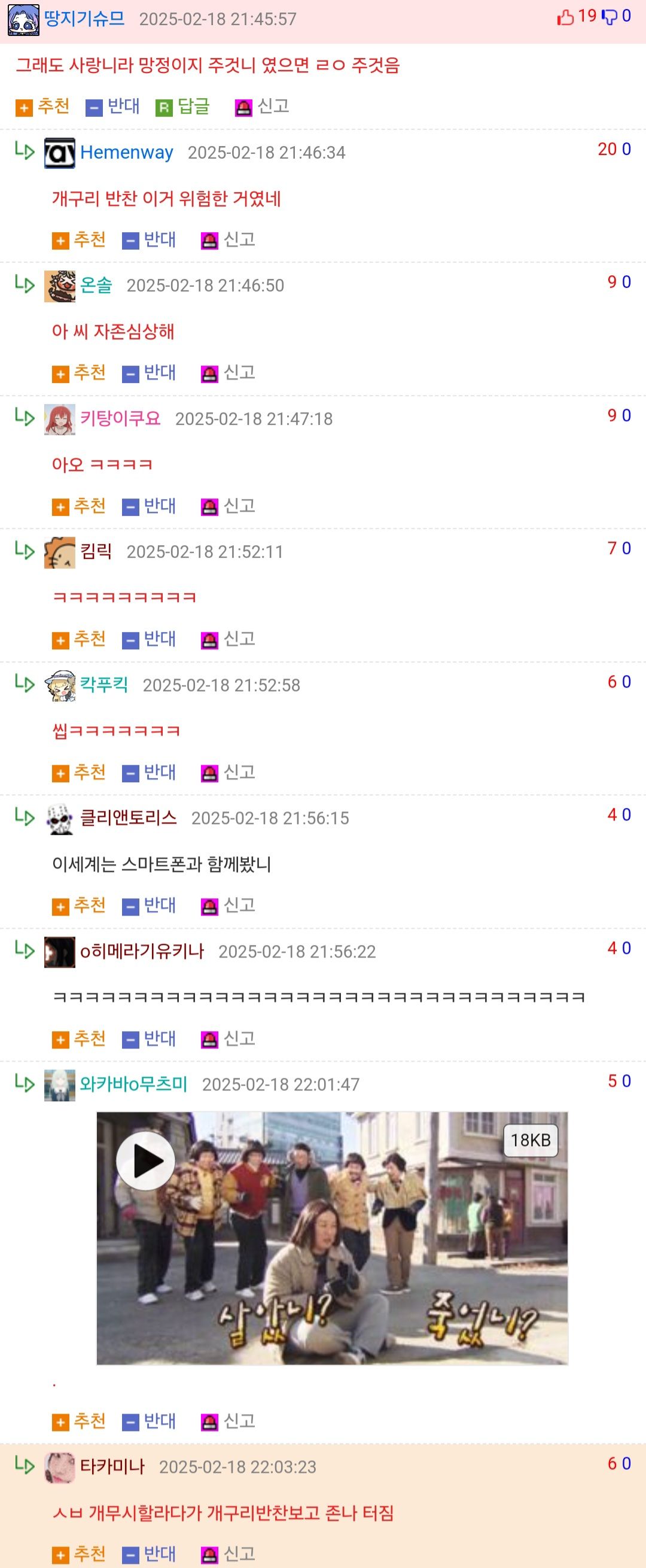Screen dimensions: 646x1568
Task: Upvote 추천 on 키탕이쿠요's reply
Action: [x=78, y=506]
